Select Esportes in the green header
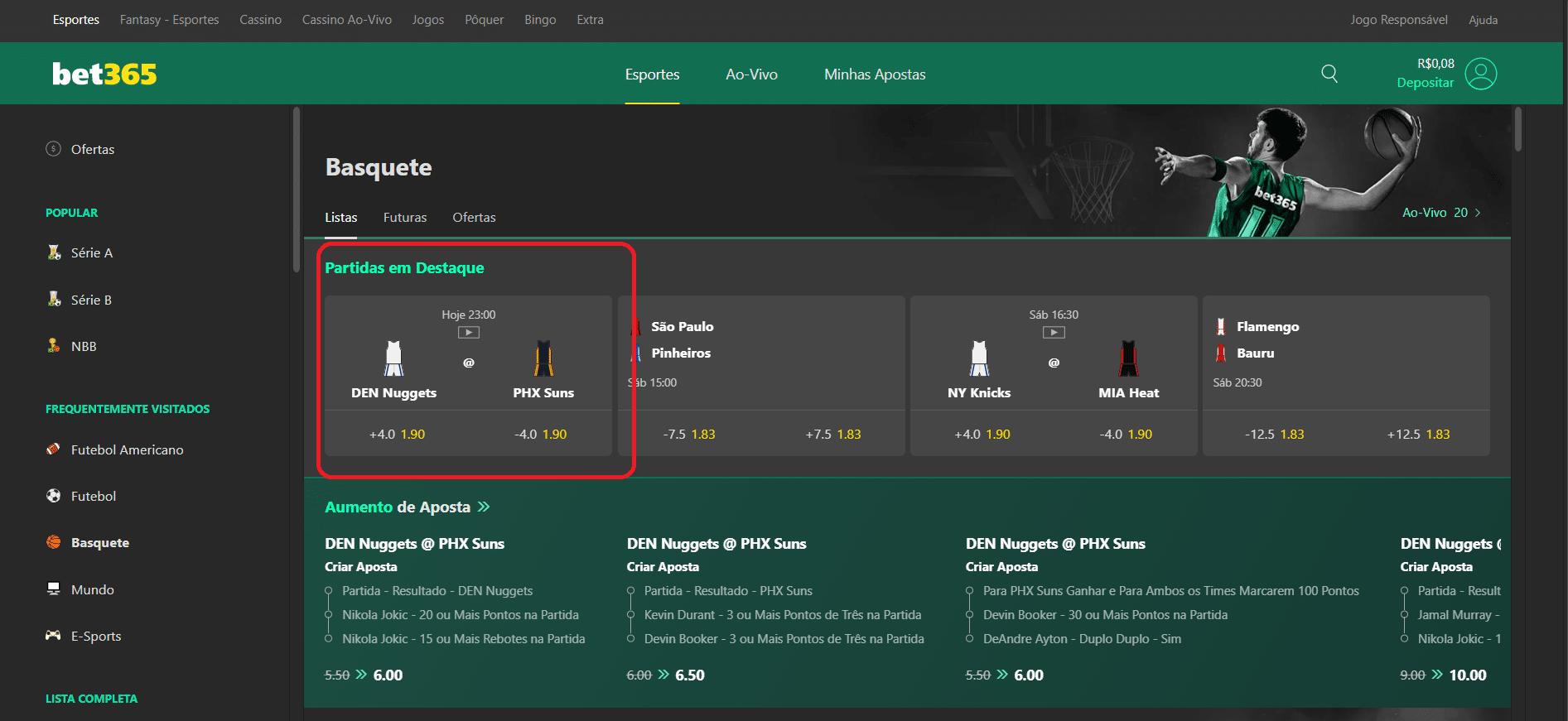 pos(652,75)
